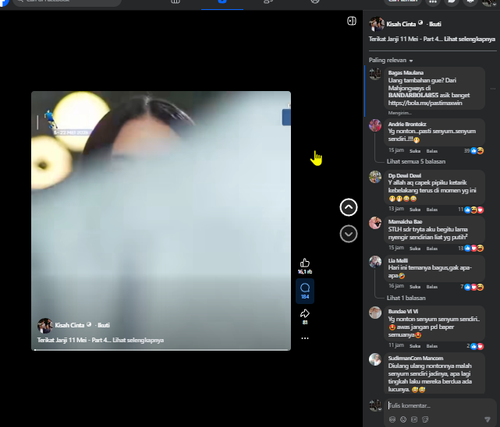This screenshot has width=500, height=427.
Task: View reactions on Bundae Vi Vi comment
Action: pos(475,346)
